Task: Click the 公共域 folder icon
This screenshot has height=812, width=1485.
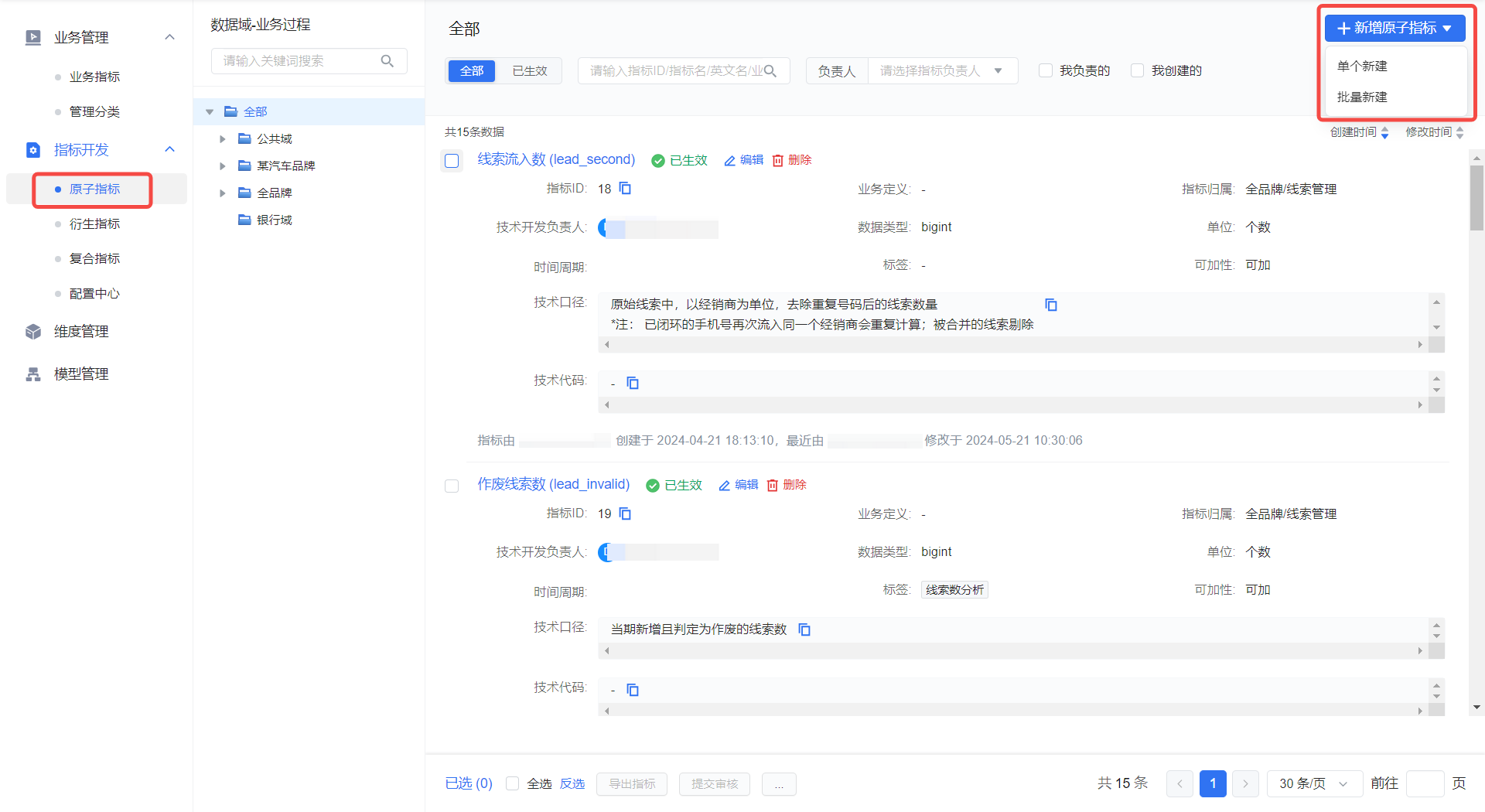Action: (x=244, y=138)
